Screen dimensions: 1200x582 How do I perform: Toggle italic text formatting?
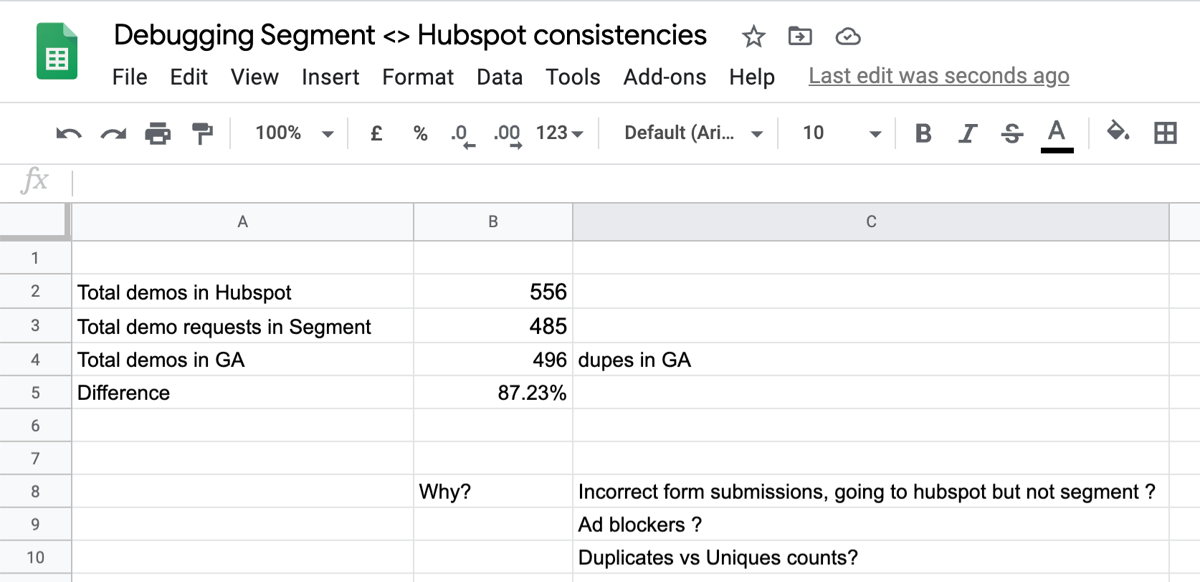click(x=967, y=133)
